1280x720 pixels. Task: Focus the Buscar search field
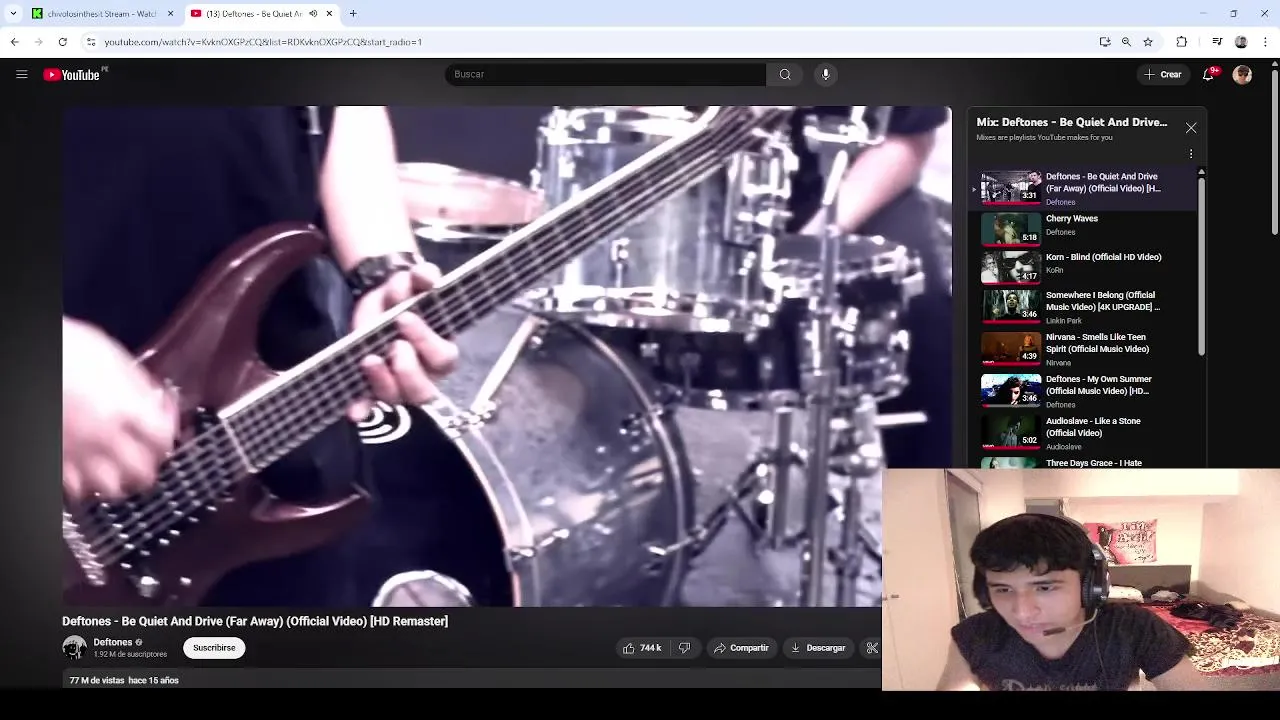pos(605,74)
